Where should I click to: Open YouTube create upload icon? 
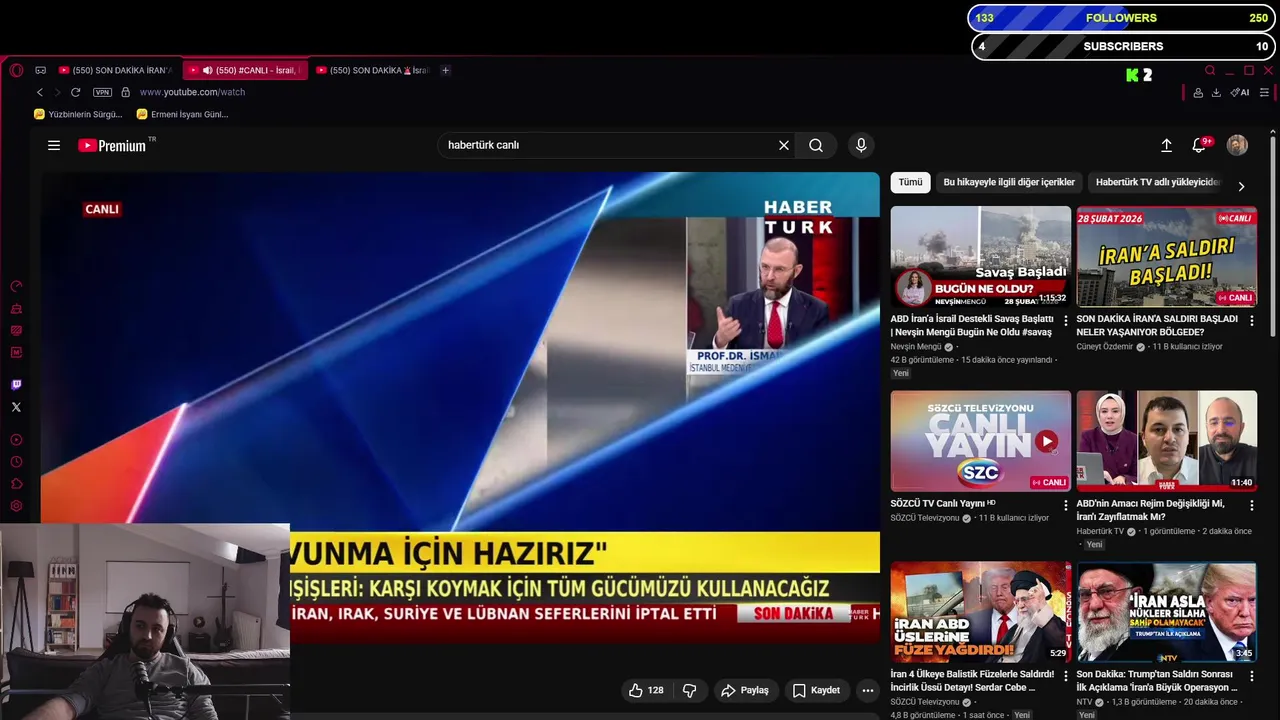pos(1166,145)
